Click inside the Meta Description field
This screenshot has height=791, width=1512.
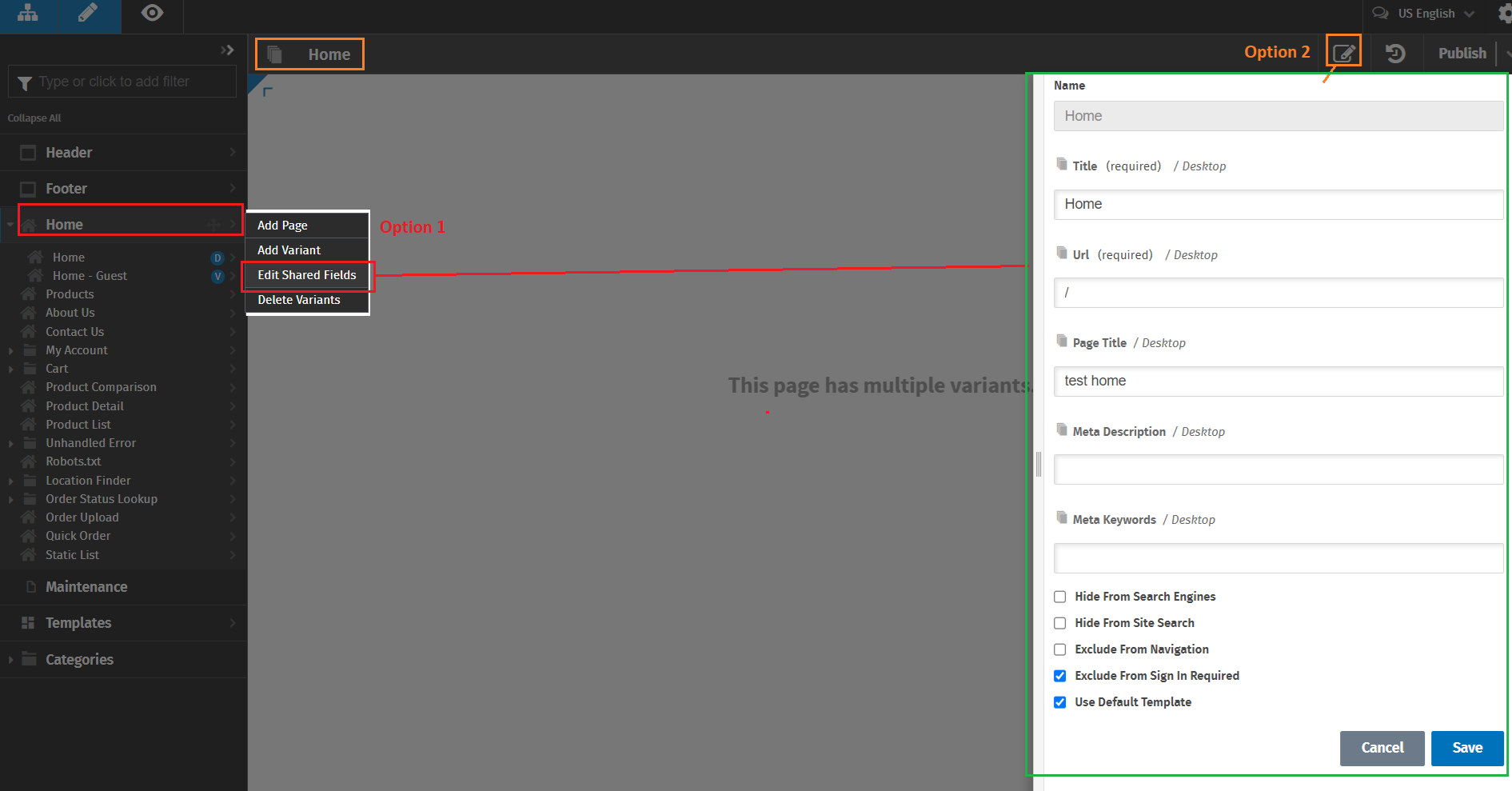click(1277, 469)
